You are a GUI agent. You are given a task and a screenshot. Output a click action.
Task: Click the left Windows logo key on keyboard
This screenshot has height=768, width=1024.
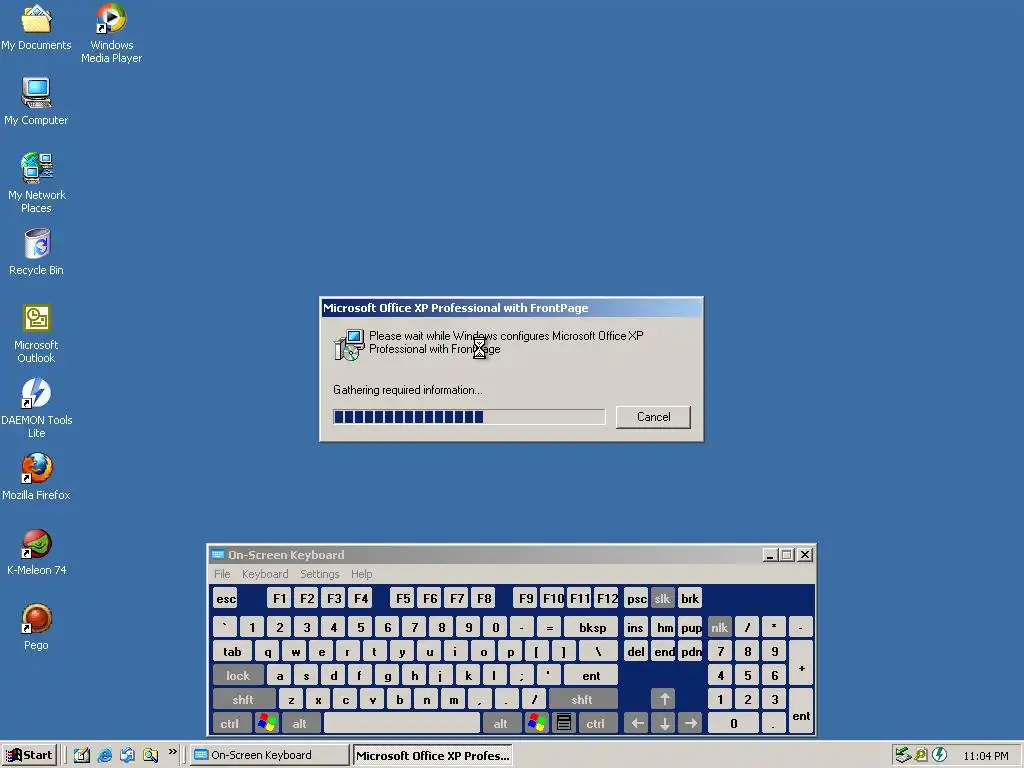(267, 723)
